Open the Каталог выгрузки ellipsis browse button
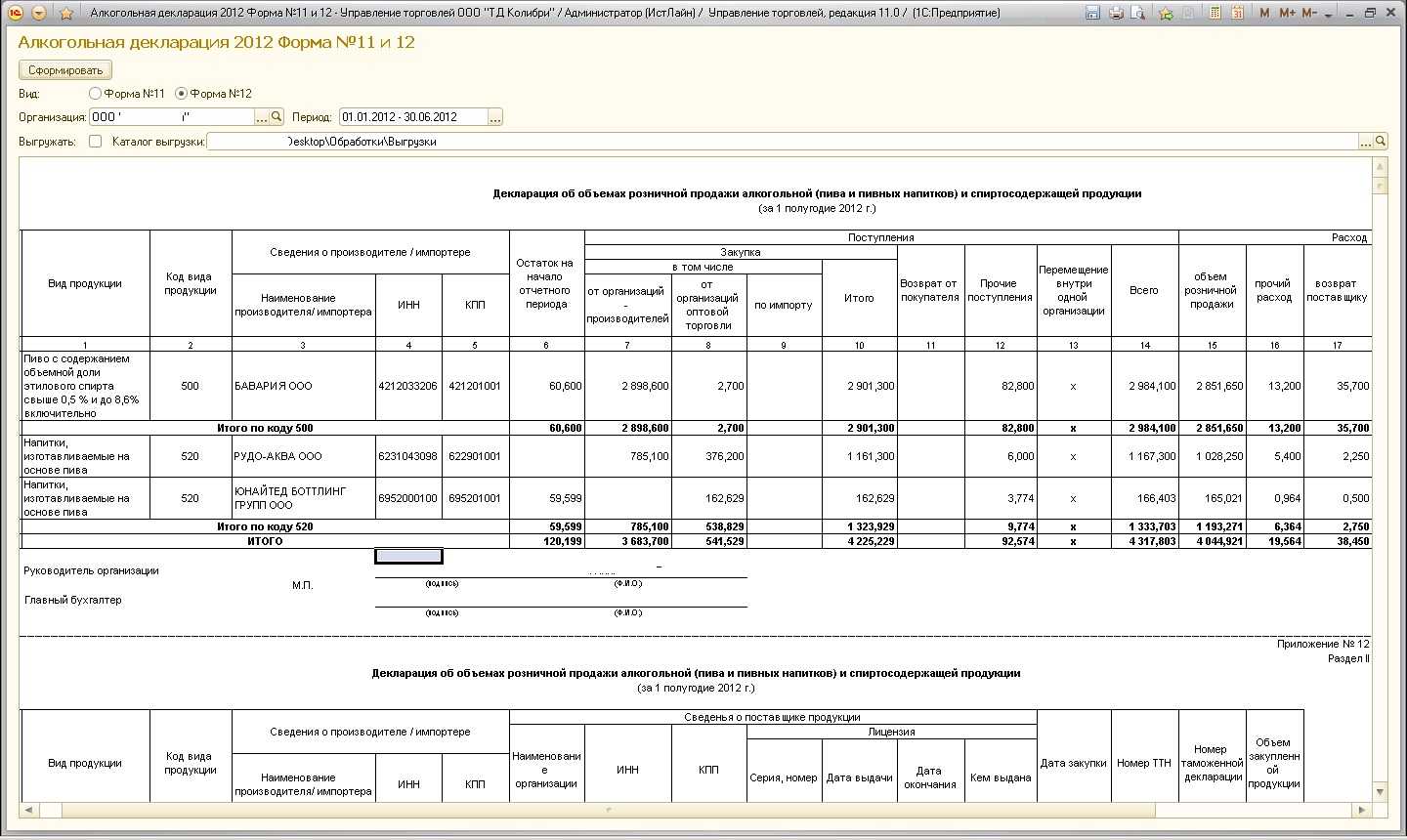This screenshot has width=1407, height=840. tap(1366, 142)
